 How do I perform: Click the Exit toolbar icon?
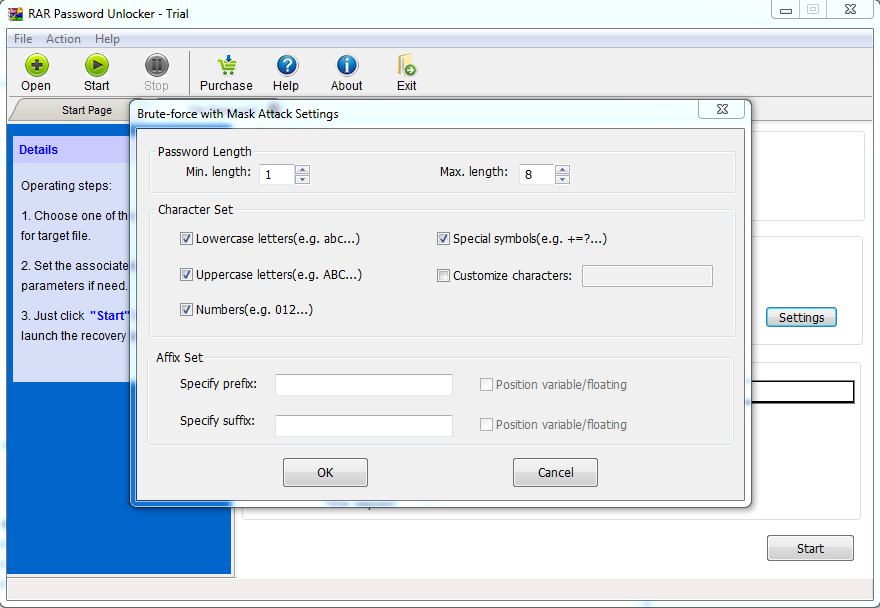click(406, 66)
